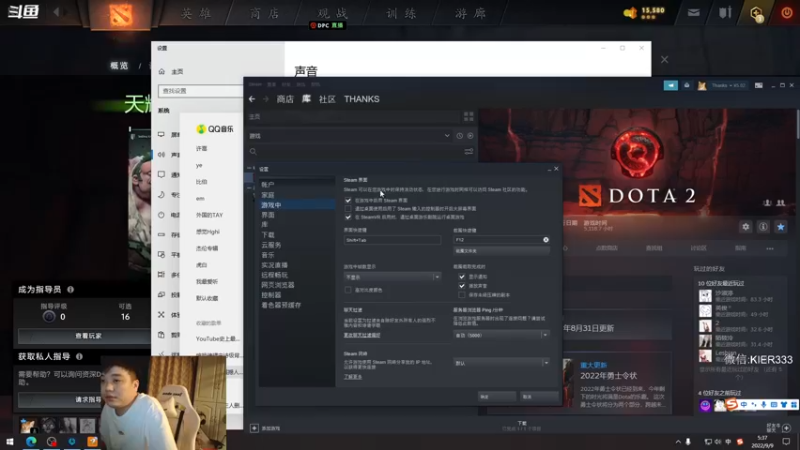Clear the F12 screenshot shortcut key

click(x=546, y=240)
